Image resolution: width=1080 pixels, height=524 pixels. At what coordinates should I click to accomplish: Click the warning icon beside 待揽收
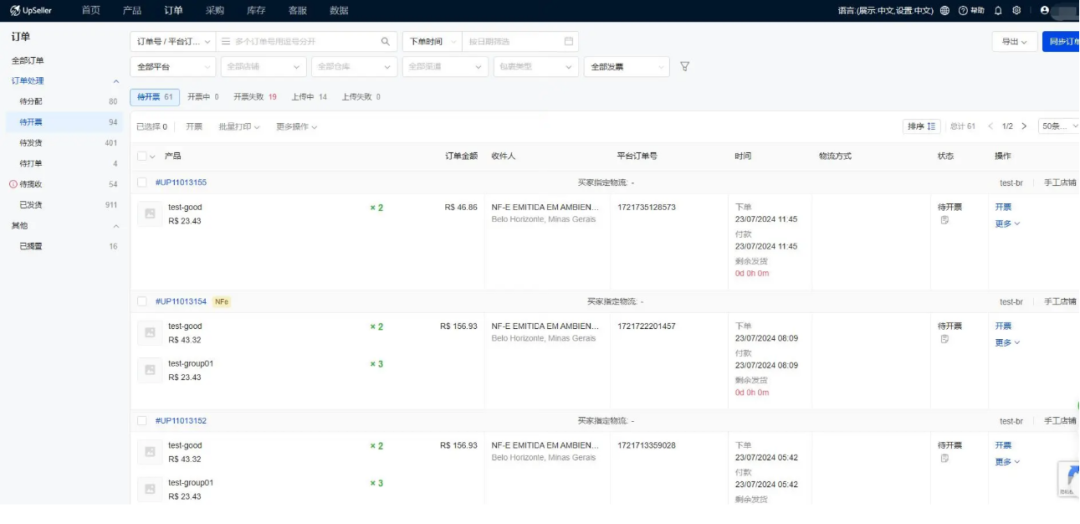point(13,185)
